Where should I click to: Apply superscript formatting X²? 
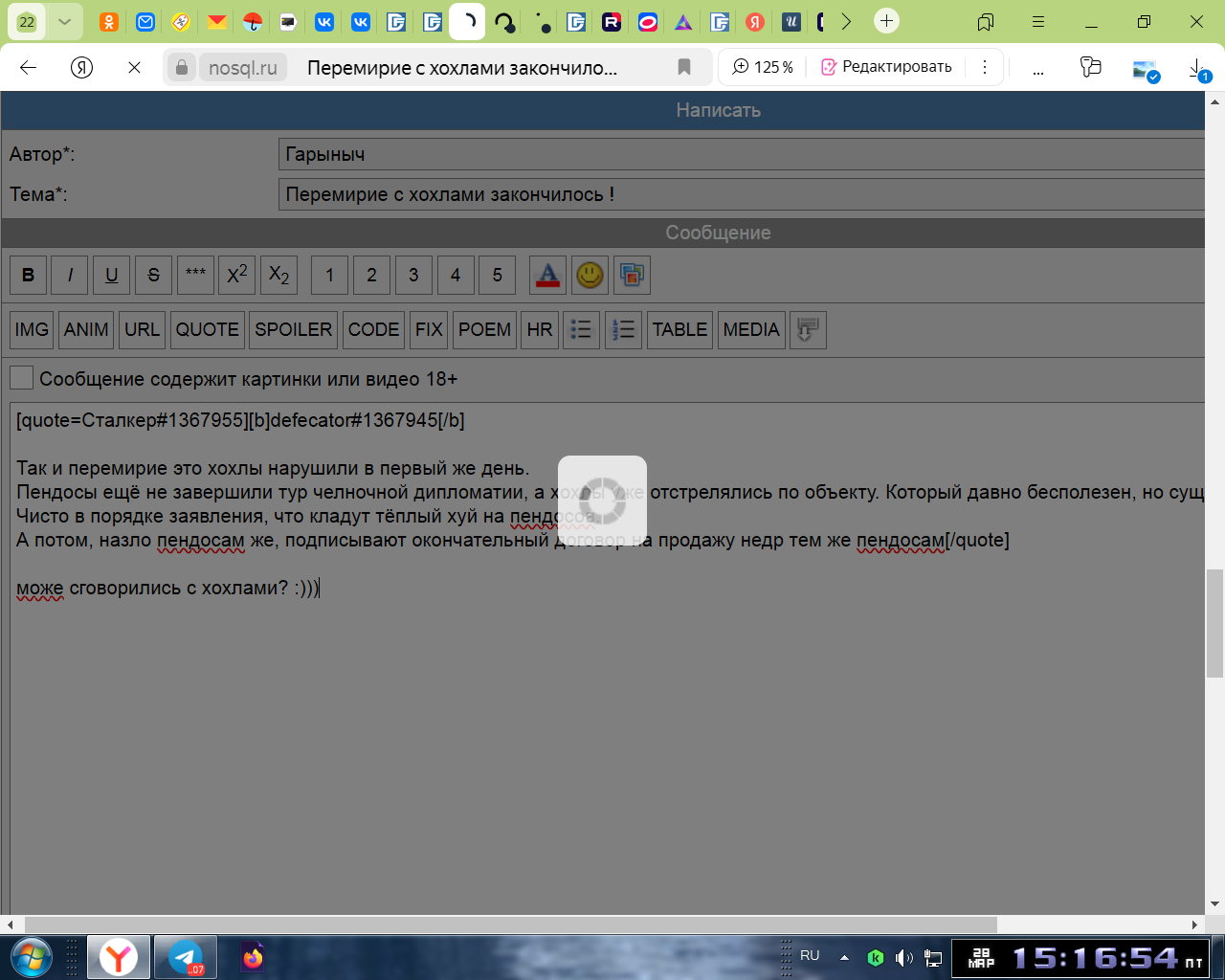[236, 276]
